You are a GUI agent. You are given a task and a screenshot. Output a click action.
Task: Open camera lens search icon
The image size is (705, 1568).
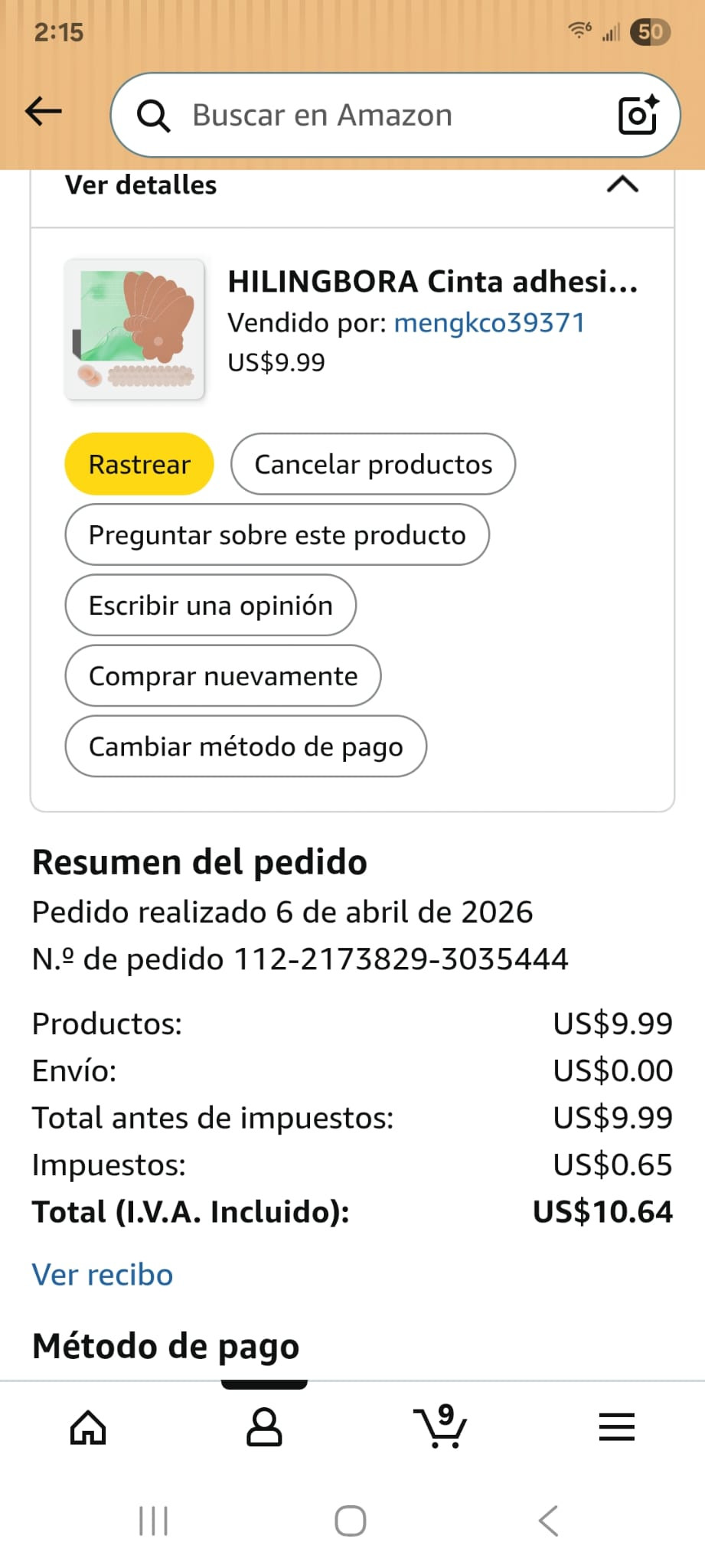point(638,115)
